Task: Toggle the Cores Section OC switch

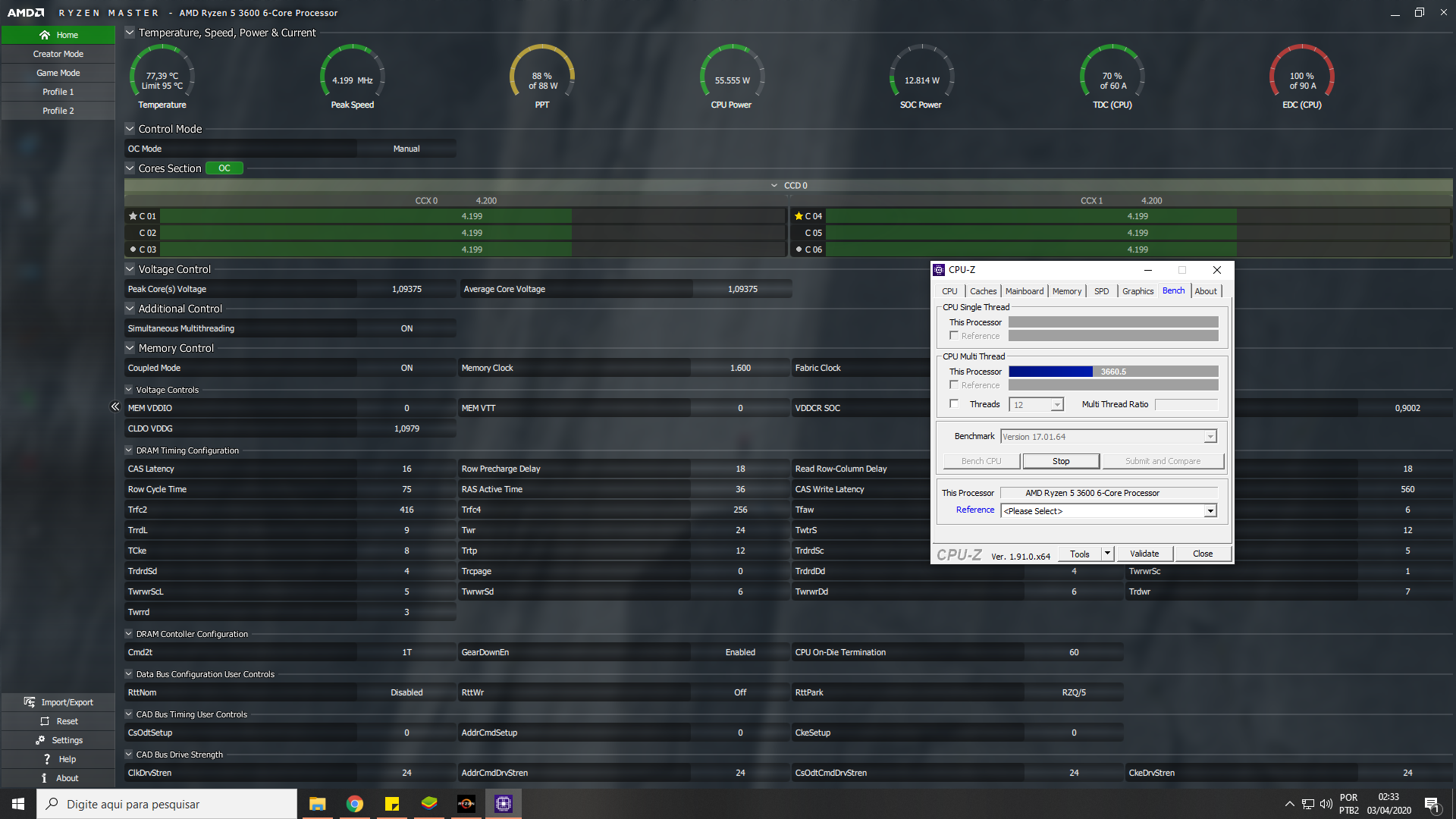Action: click(224, 168)
